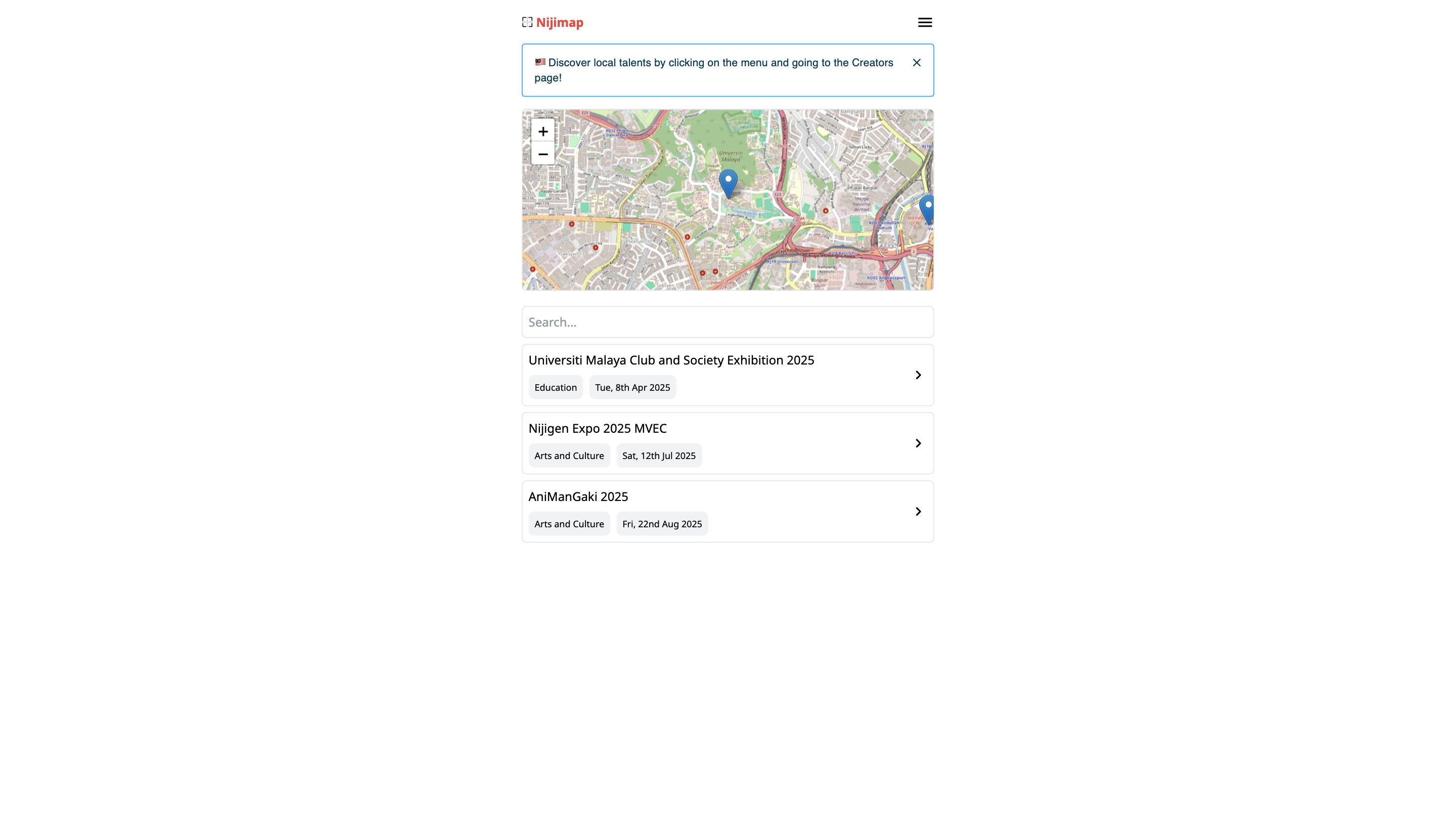Viewport: 1456px width, 819px height.
Task: Click the Fri, 22nd Aug 2025 date tag
Action: (661, 524)
